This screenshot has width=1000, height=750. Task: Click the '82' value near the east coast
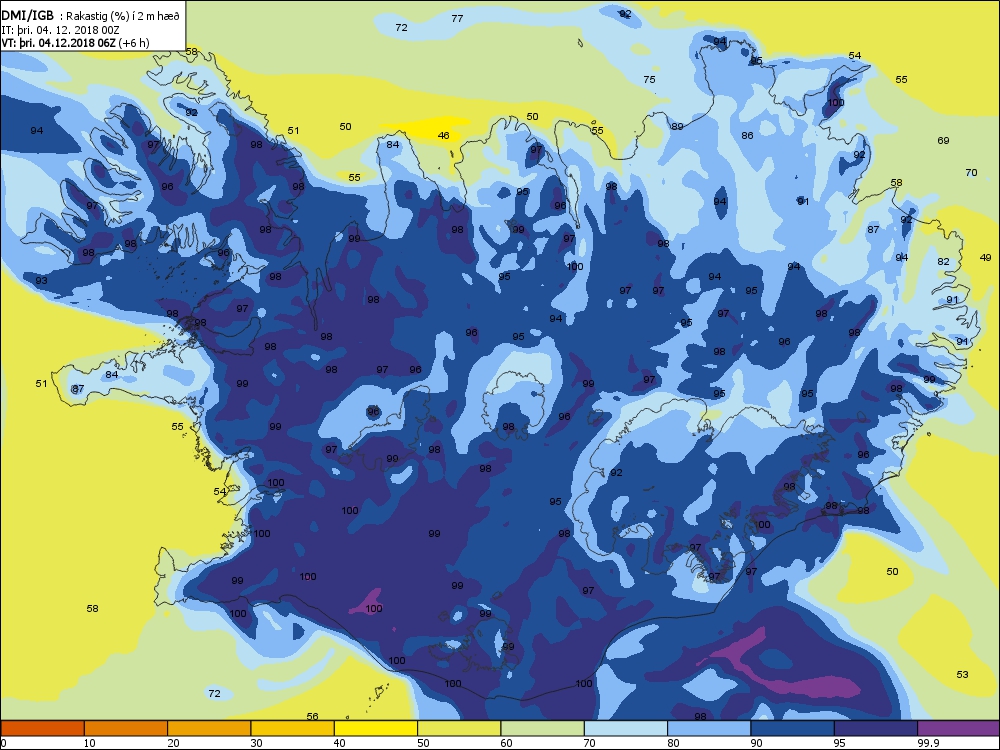(x=943, y=261)
